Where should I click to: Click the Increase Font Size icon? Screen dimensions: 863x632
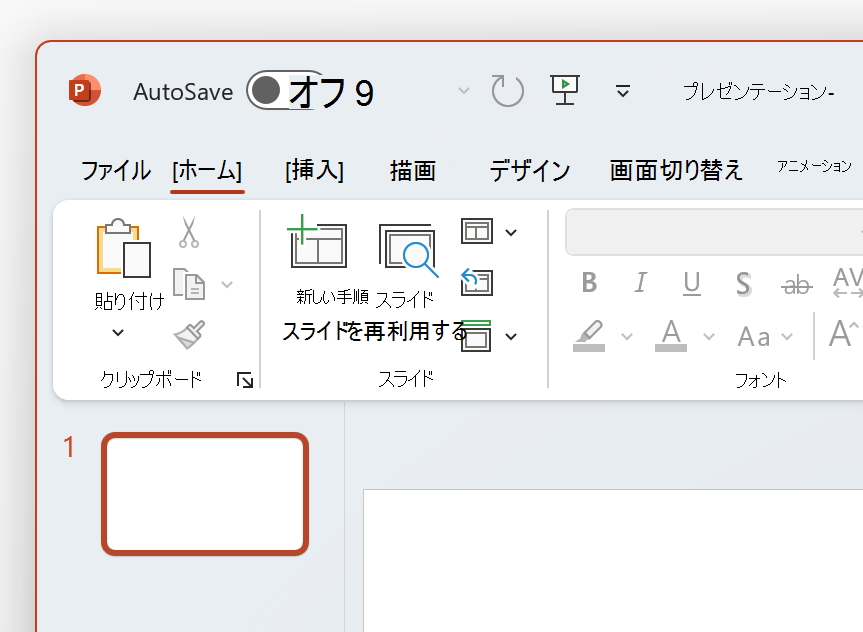(x=844, y=334)
